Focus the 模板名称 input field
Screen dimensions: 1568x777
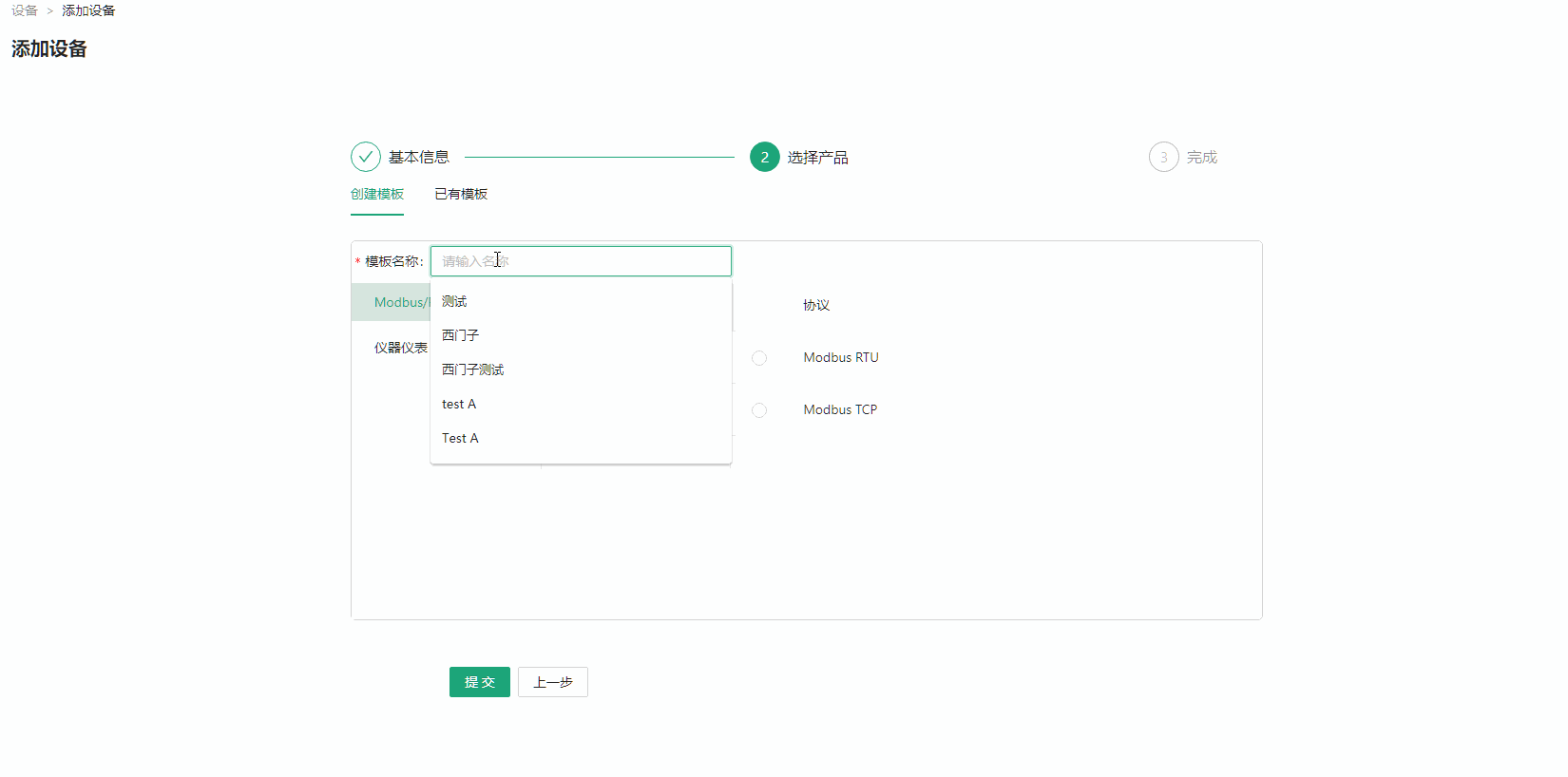click(x=581, y=261)
